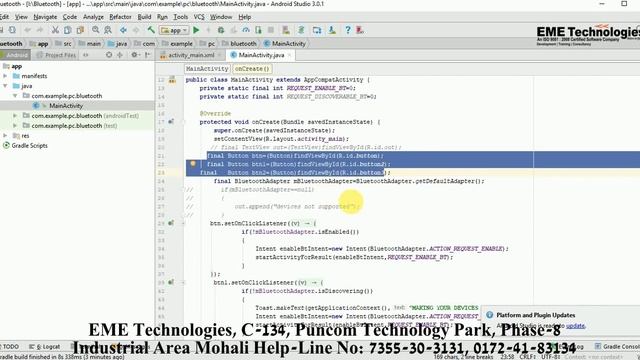Click the Debug app bug icon
640x360 pixels.
click(221, 30)
